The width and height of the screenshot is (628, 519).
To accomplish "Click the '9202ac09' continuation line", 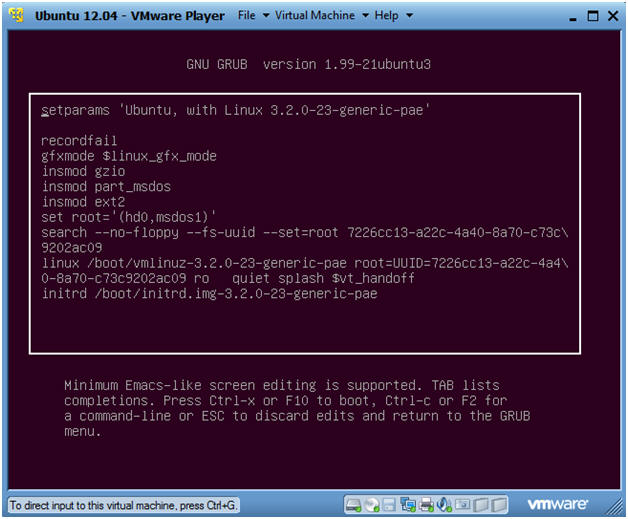I will pos(71,247).
